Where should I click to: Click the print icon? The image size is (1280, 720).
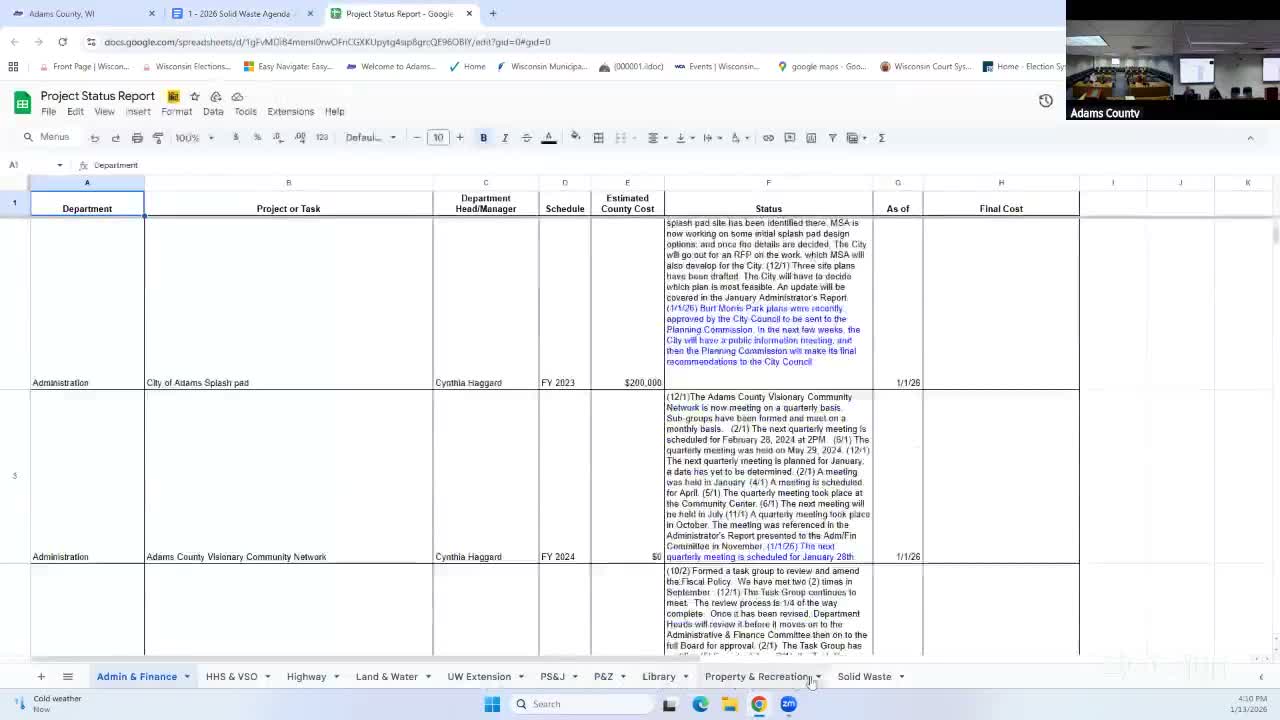click(x=137, y=138)
